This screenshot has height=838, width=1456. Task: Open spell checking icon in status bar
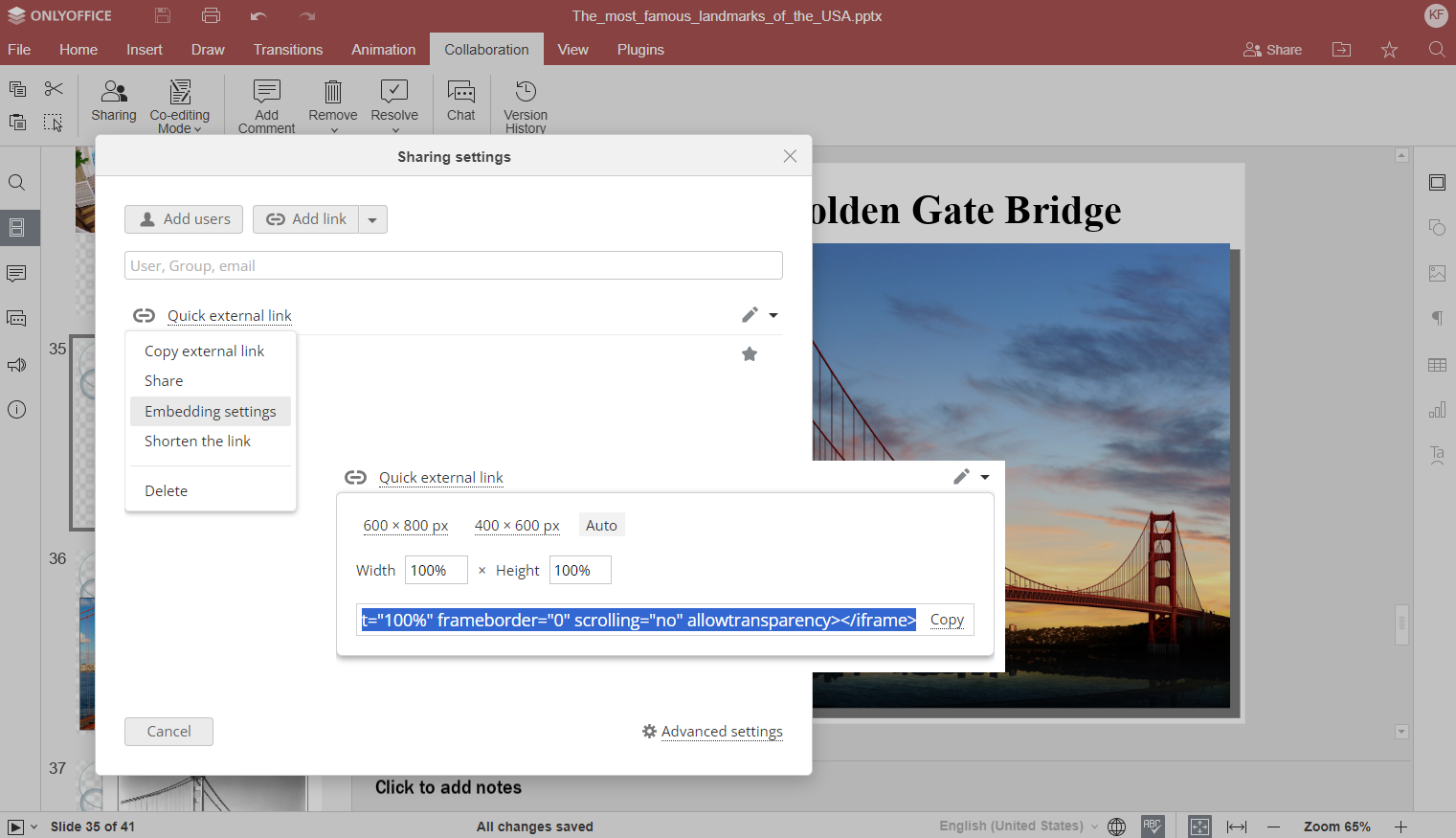[x=1153, y=827]
